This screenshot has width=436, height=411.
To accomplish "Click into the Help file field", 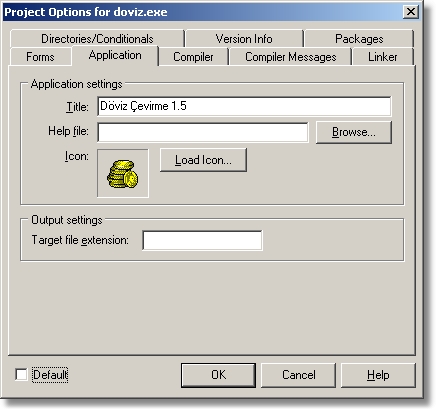I will [x=203, y=132].
